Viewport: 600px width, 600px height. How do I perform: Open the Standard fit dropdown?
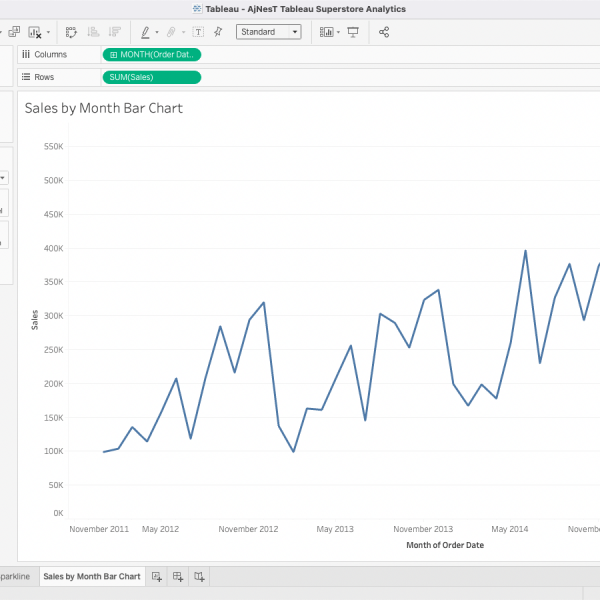[268, 32]
